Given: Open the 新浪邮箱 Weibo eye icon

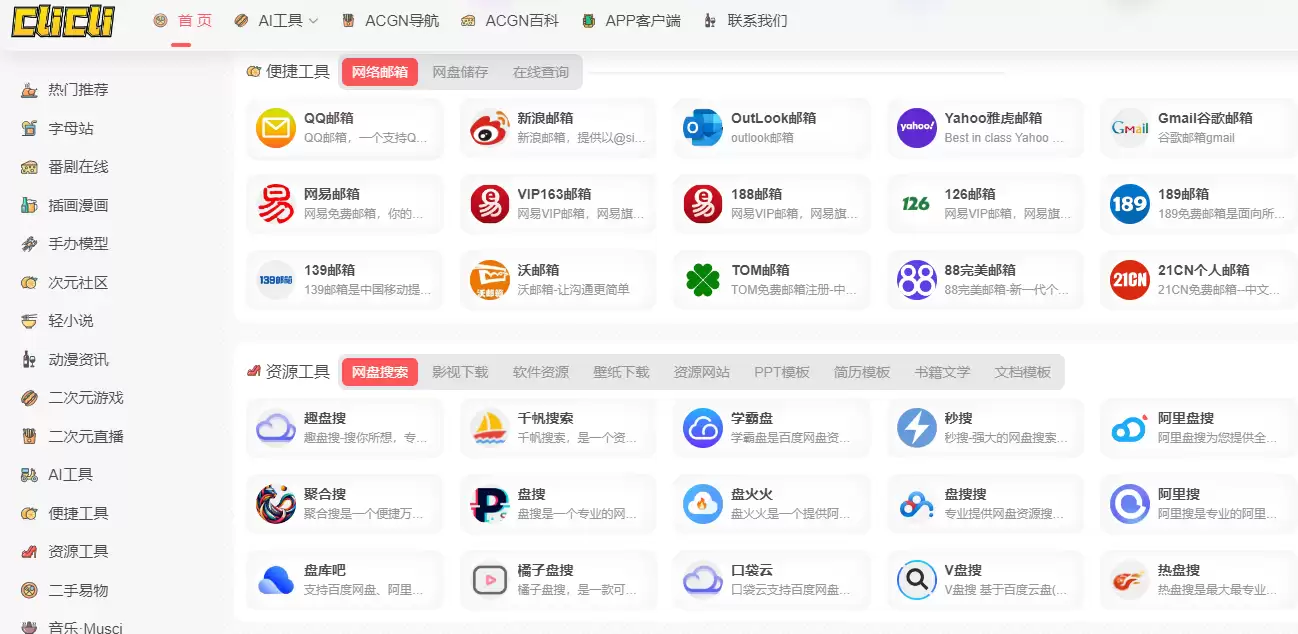Looking at the screenshot, I should 489,128.
